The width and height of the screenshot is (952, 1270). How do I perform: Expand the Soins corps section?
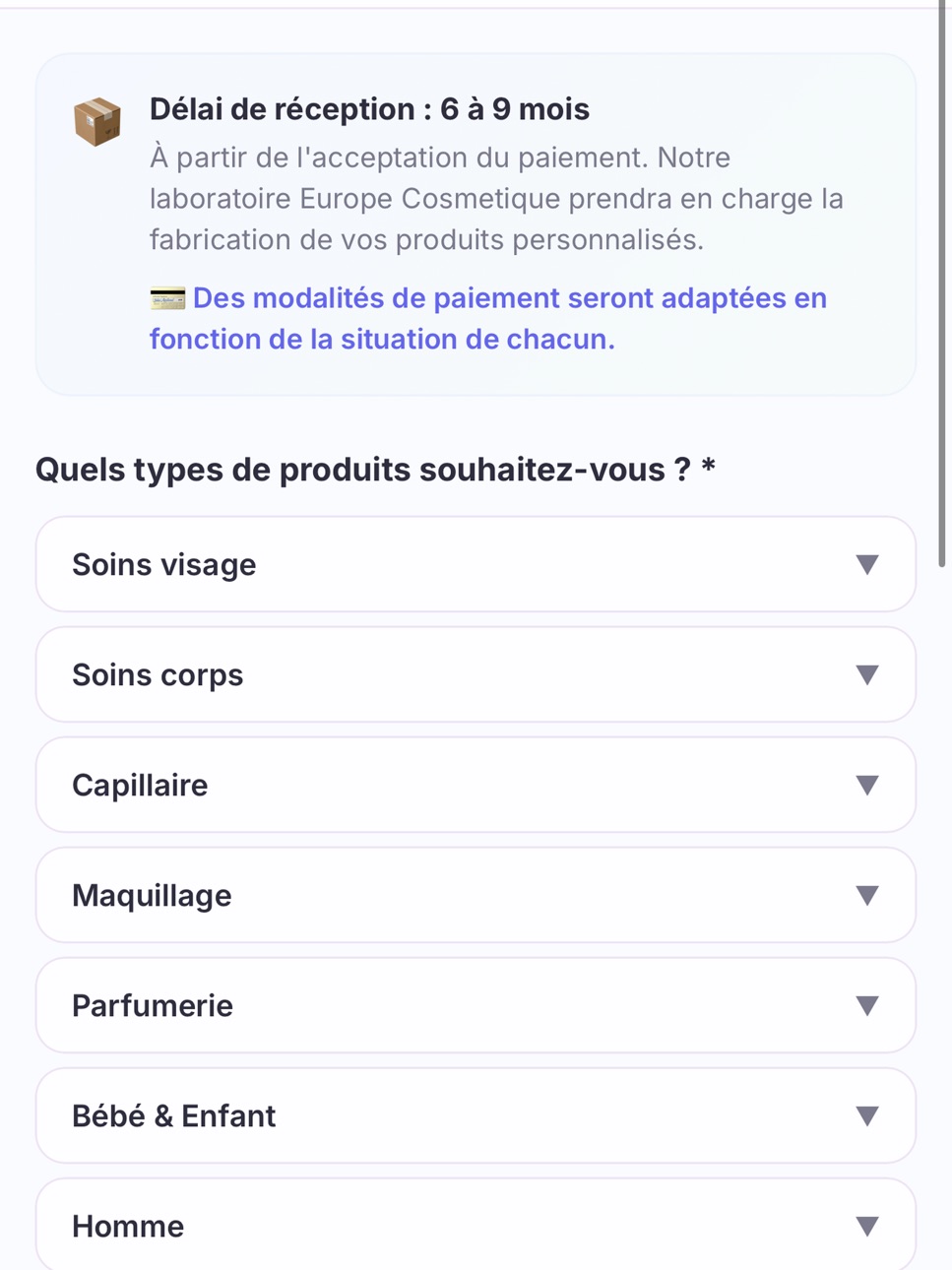[x=476, y=674]
